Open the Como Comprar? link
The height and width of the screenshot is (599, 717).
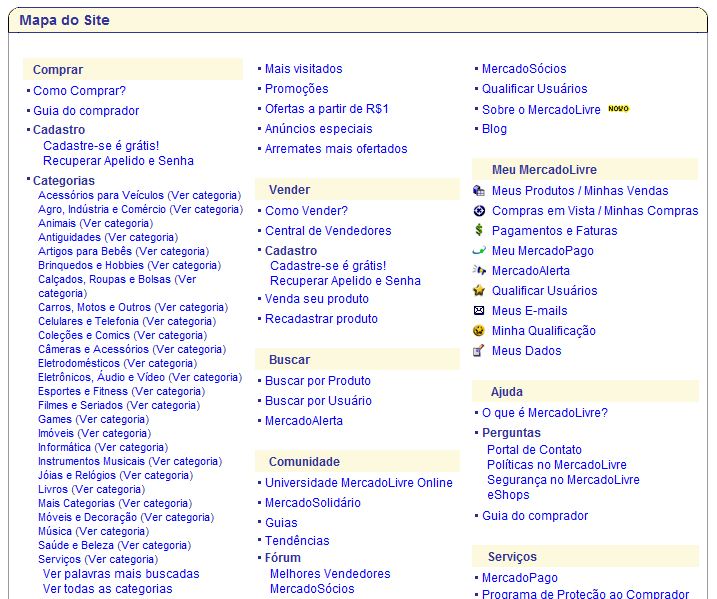(x=79, y=91)
